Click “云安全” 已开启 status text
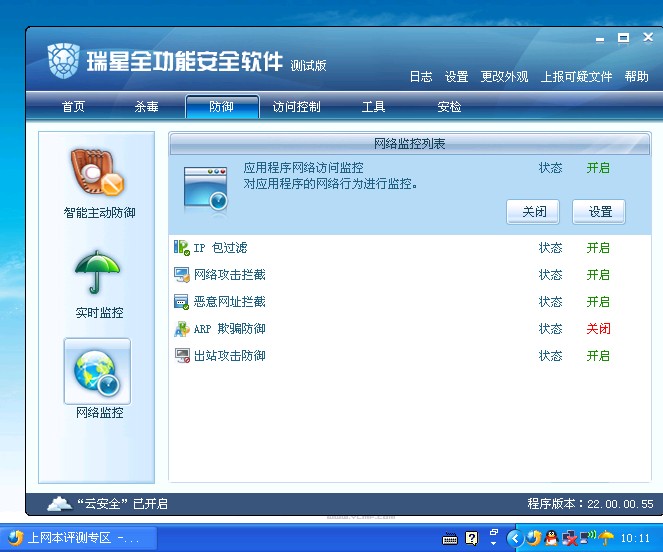The height and width of the screenshot is (552, 663). pos(122,504)
